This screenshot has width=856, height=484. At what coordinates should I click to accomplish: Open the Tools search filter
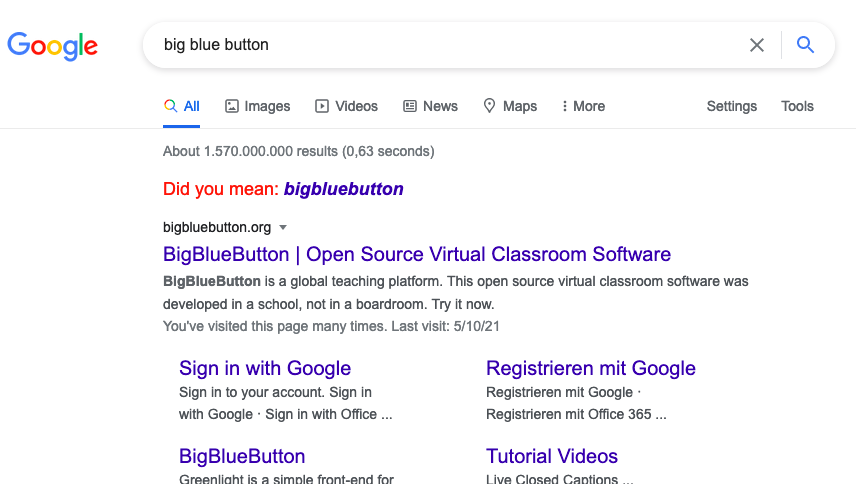click(x=797, y=106)
